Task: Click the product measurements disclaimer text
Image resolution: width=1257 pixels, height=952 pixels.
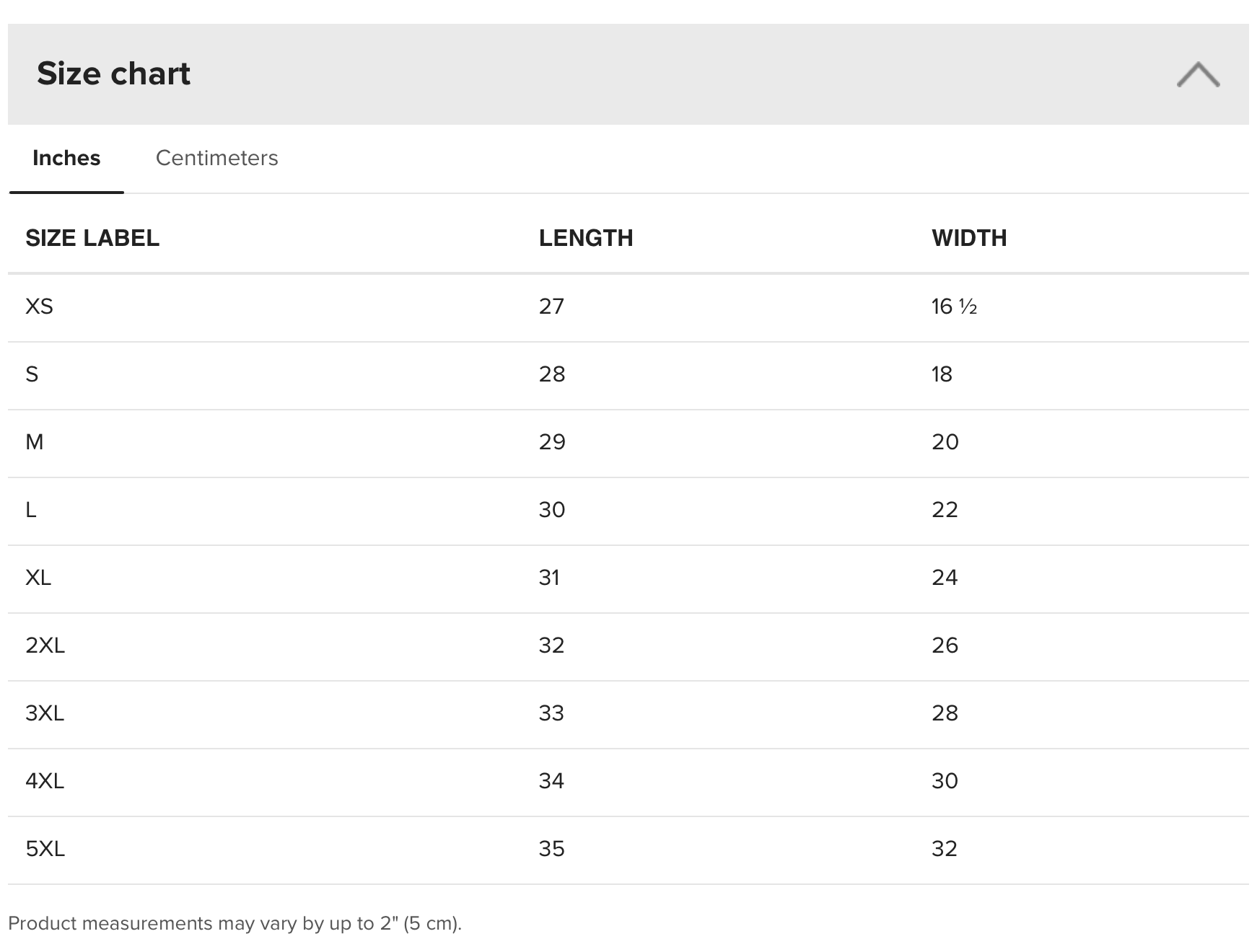Action: tap(235, 923)
